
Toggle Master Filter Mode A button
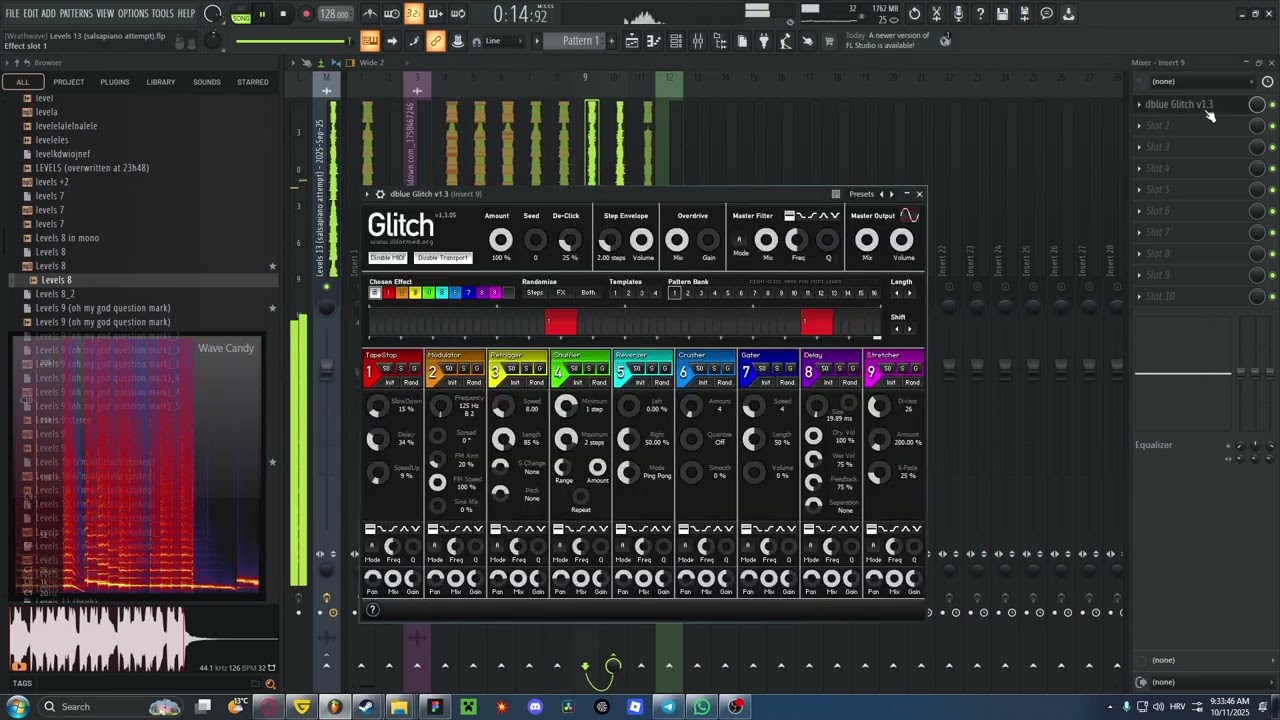pyautogui.click(x=740, y=240)
